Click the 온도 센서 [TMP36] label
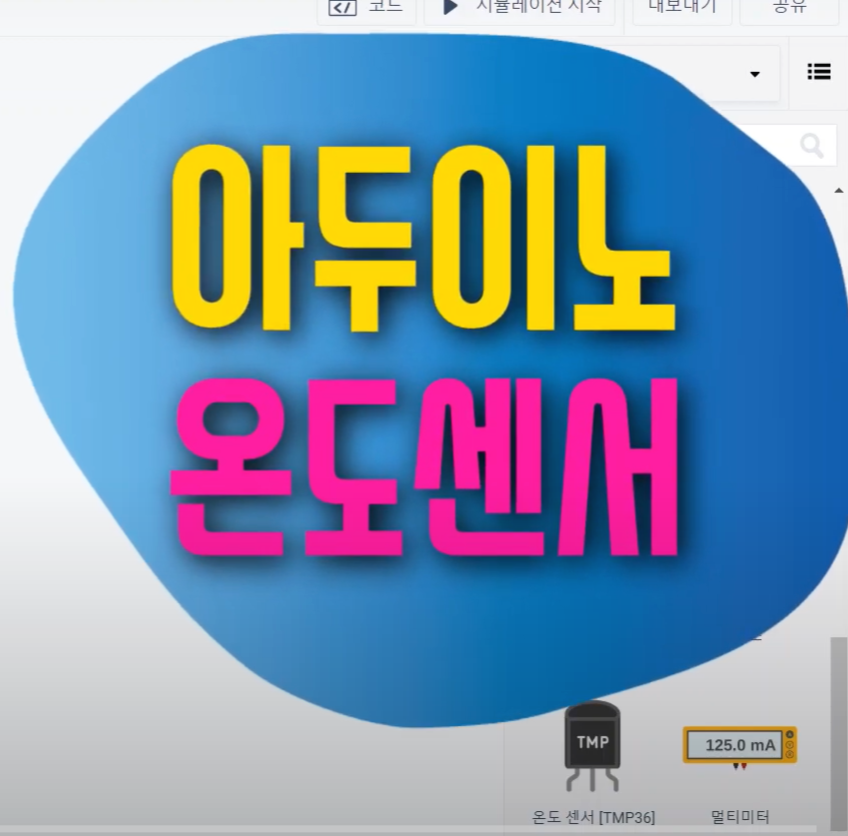The image size is (848, 836). (593, 817)
